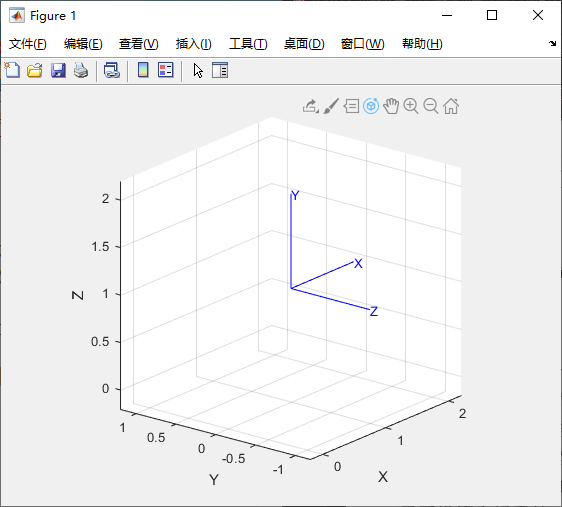Click the Link Plot toolbar icon
This screenshot has width=562, height=507.
(x=111, y=70)
